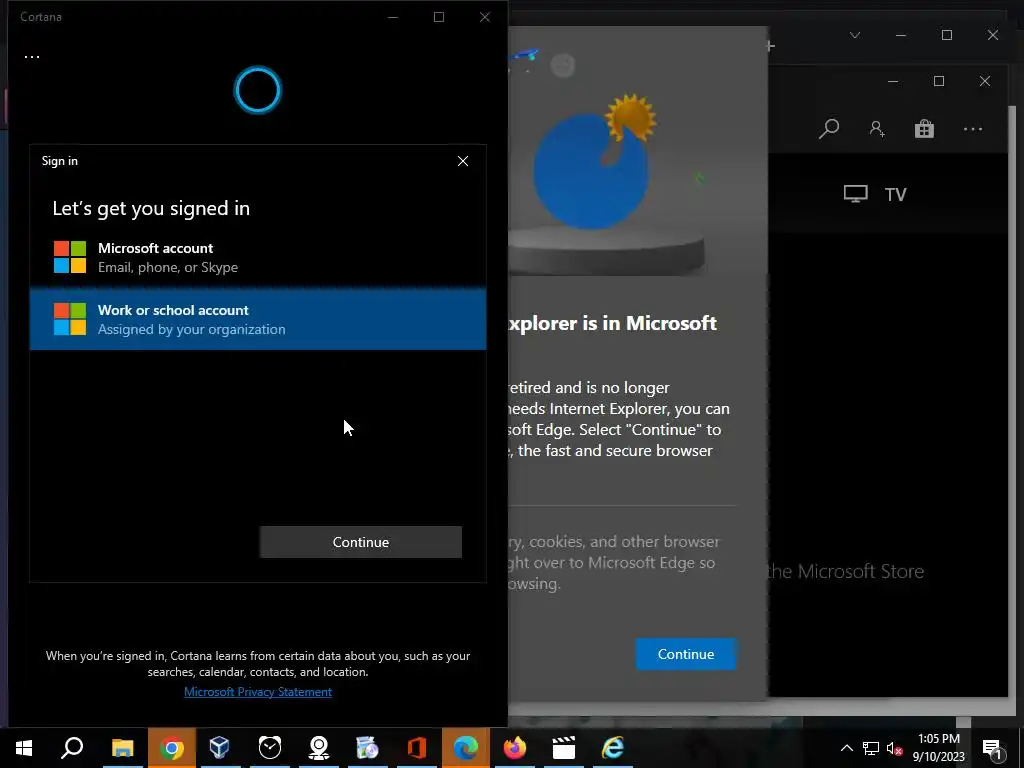The width and height of the screenshot is (1024, 768).
Task: Open VirtualBox cube icon on the taskbar
Action: [219, 748]
